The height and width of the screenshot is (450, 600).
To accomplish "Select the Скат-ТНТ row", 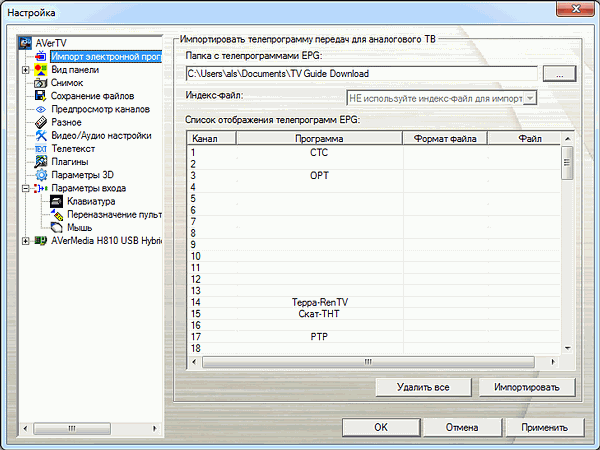I will [374, 314].
